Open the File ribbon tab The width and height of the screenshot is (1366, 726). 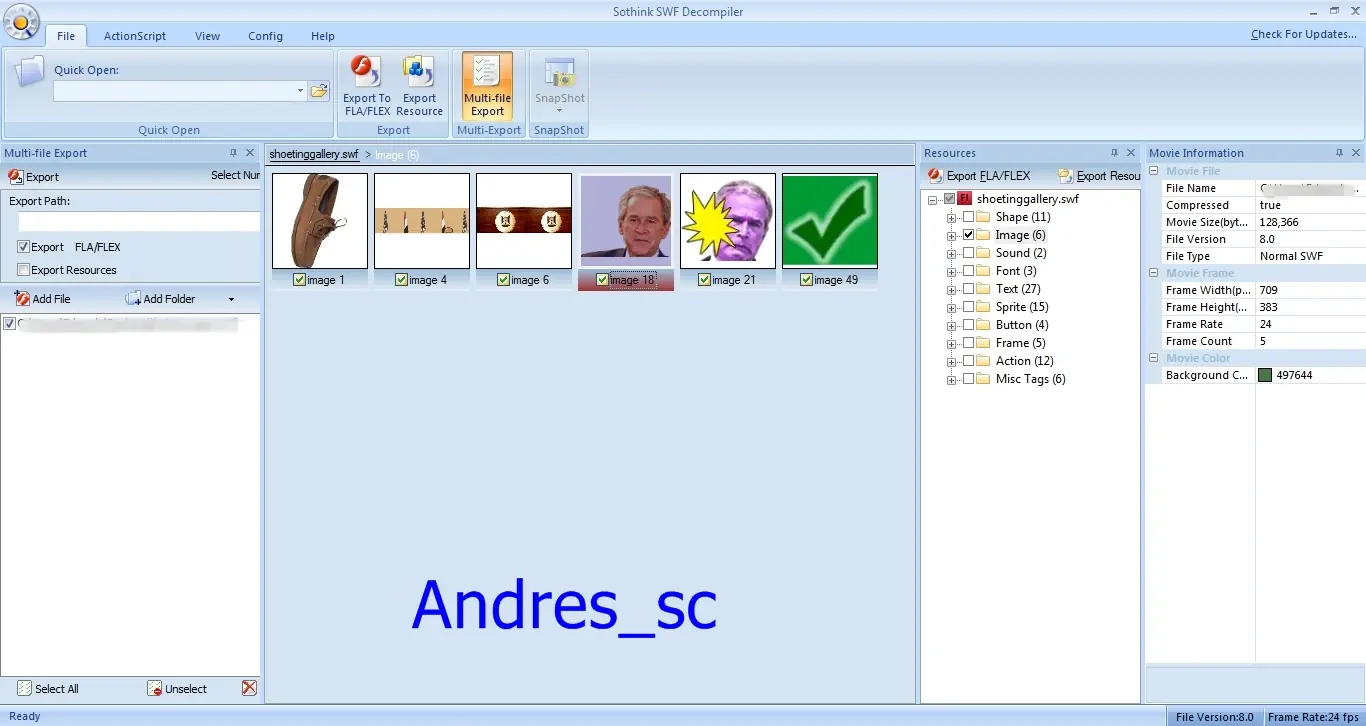66,36
